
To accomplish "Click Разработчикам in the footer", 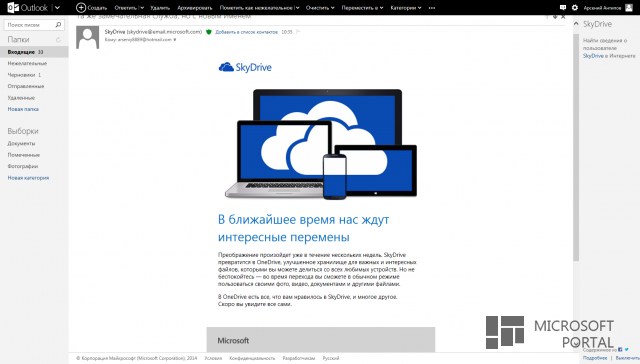I will coord(298,358).
